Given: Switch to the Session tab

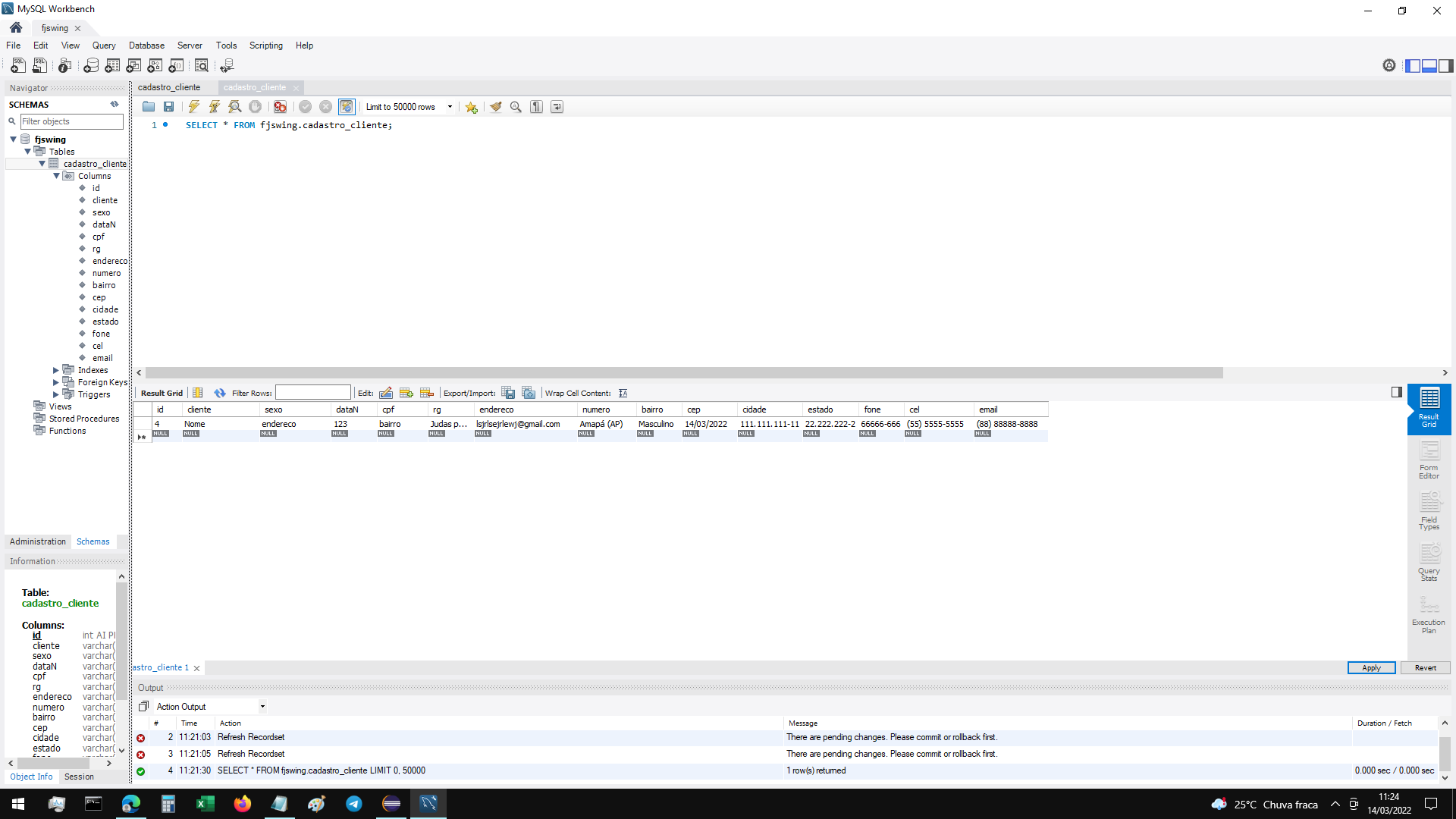Looking at the screenshot, I should click(x=79, y=777).
